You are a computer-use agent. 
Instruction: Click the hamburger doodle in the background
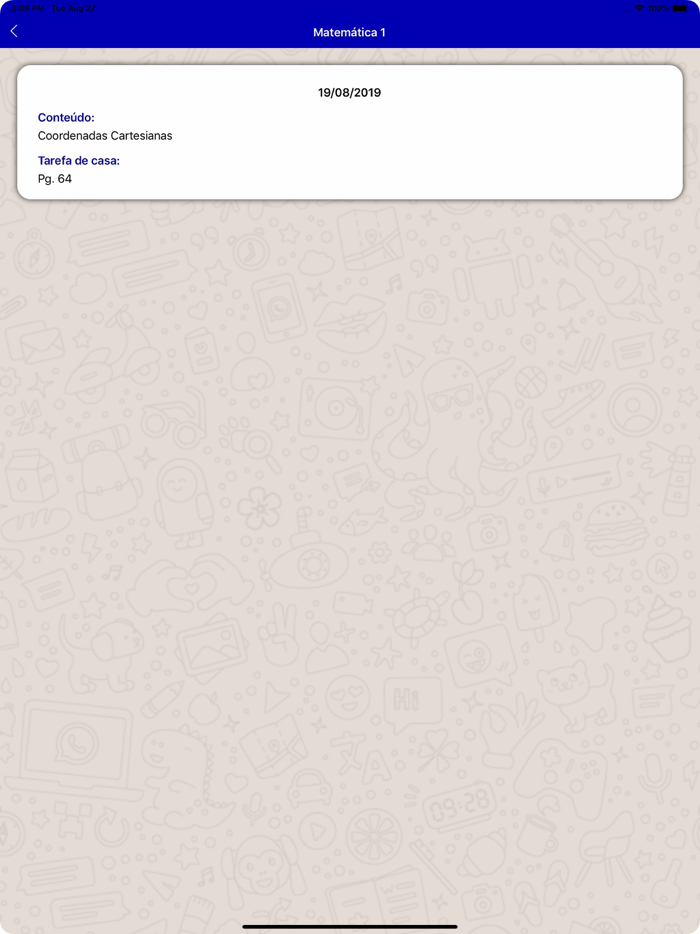[x=615, y=529]
